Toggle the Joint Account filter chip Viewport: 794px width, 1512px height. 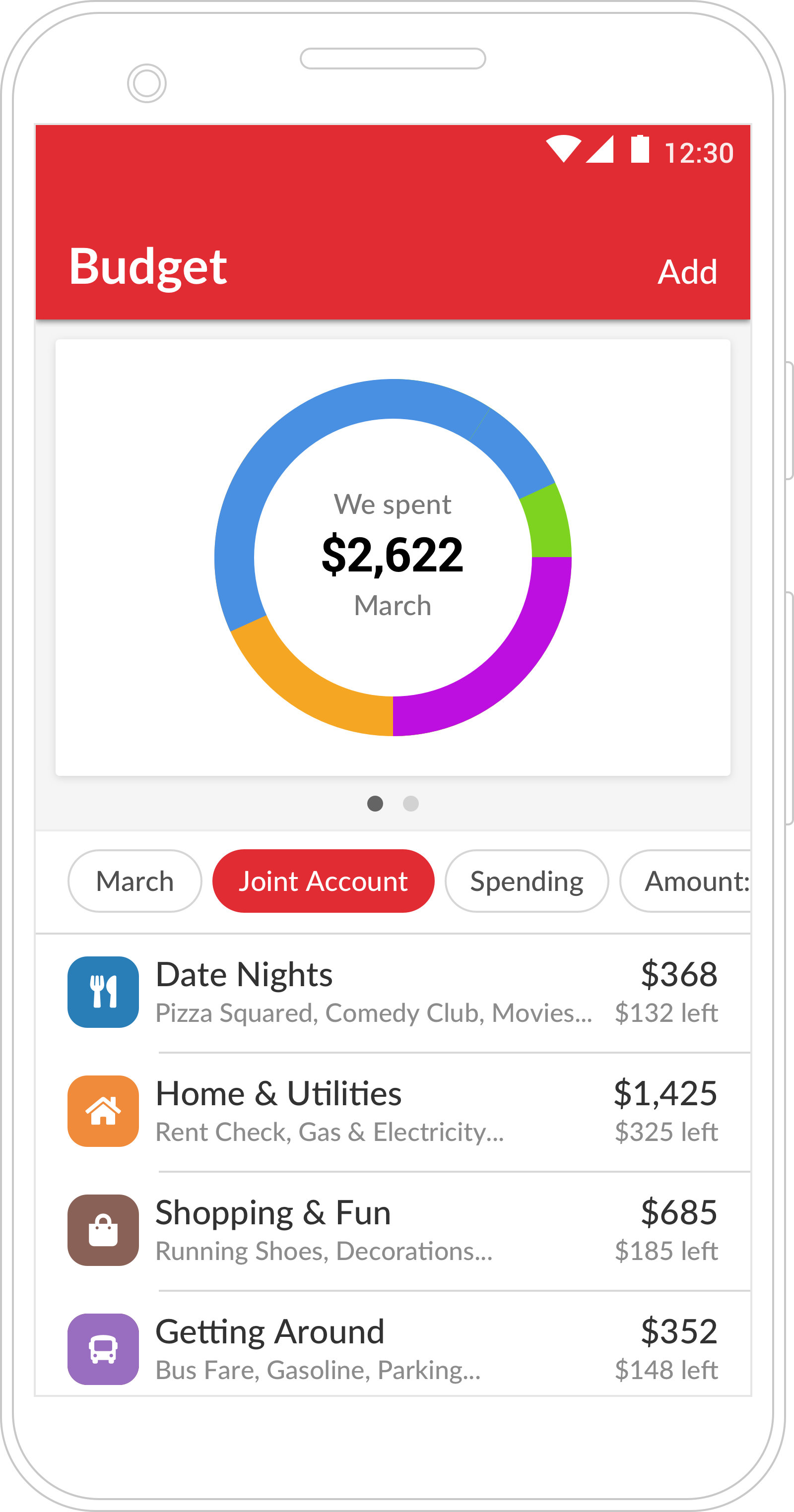point(323,881)
